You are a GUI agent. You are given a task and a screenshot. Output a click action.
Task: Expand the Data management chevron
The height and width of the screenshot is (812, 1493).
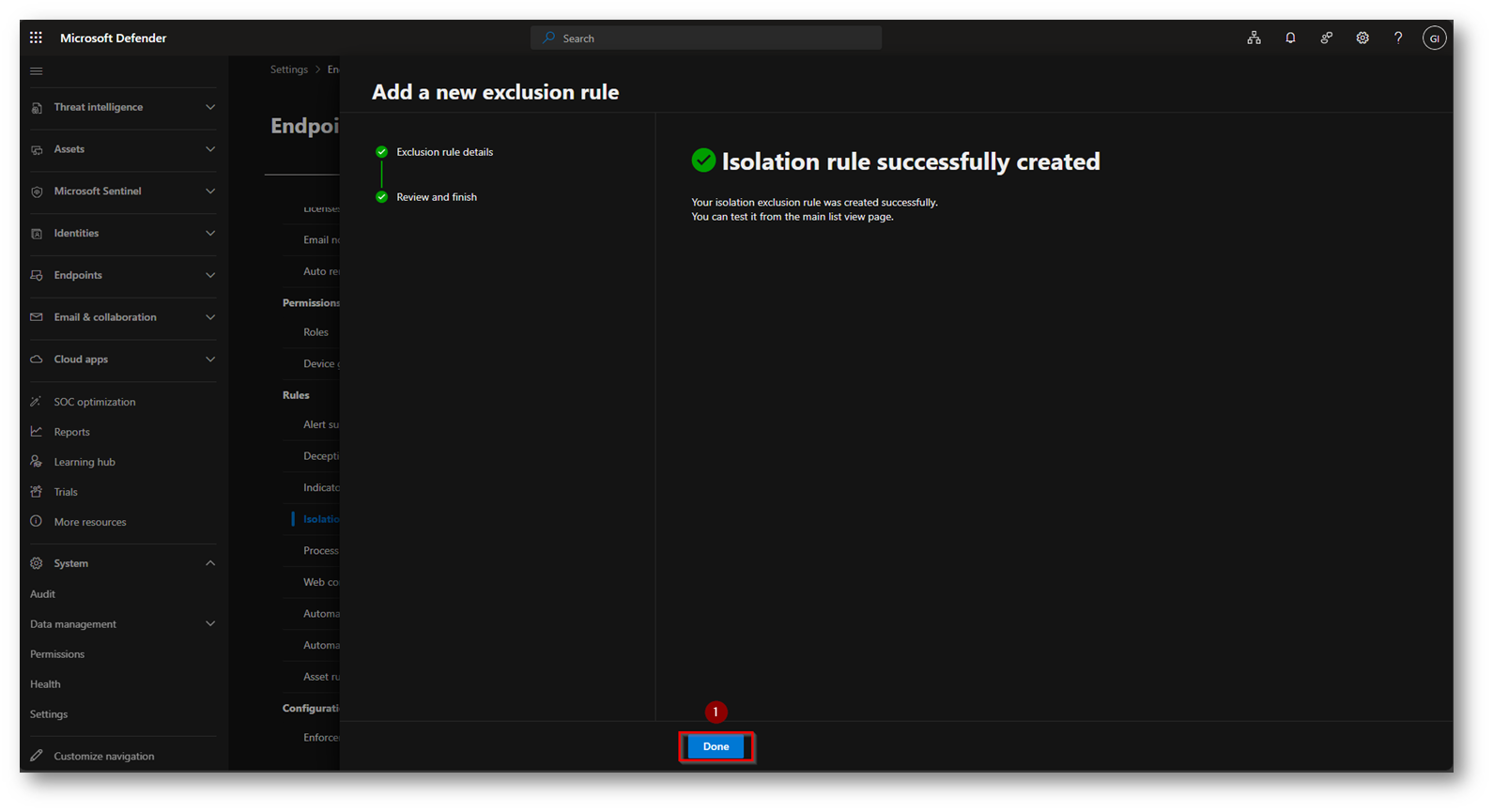coord(210,624)
